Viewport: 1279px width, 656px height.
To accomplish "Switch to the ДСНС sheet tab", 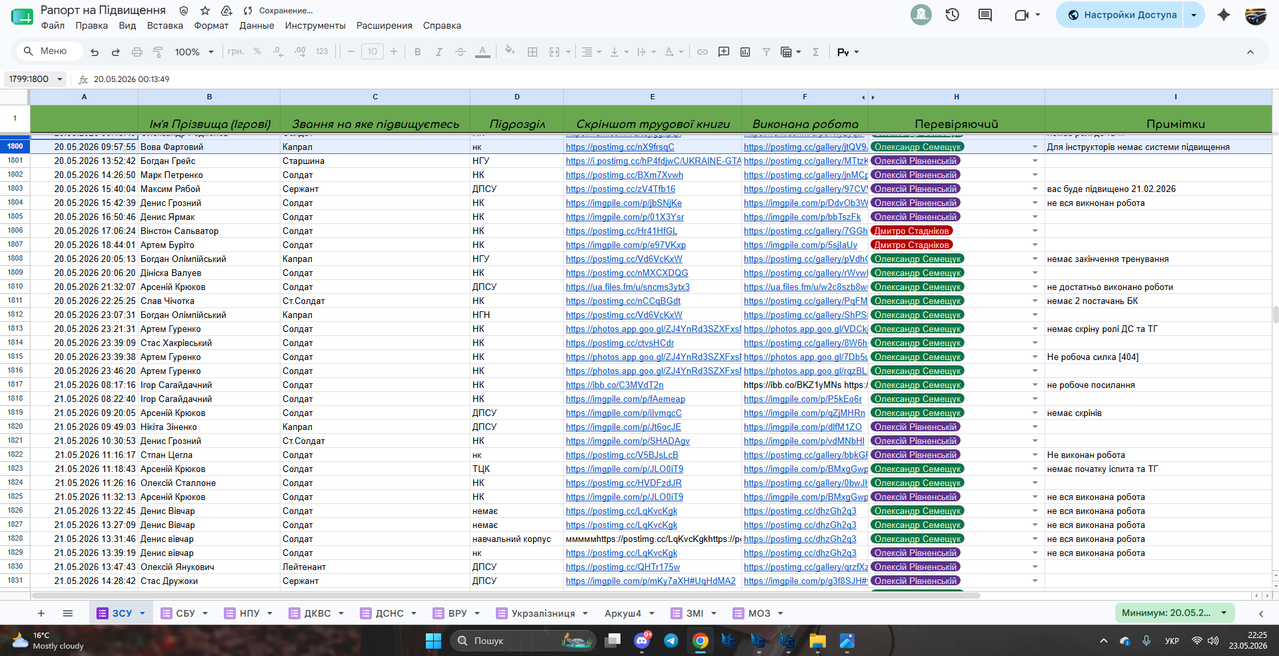I will (x=389, y=613).
